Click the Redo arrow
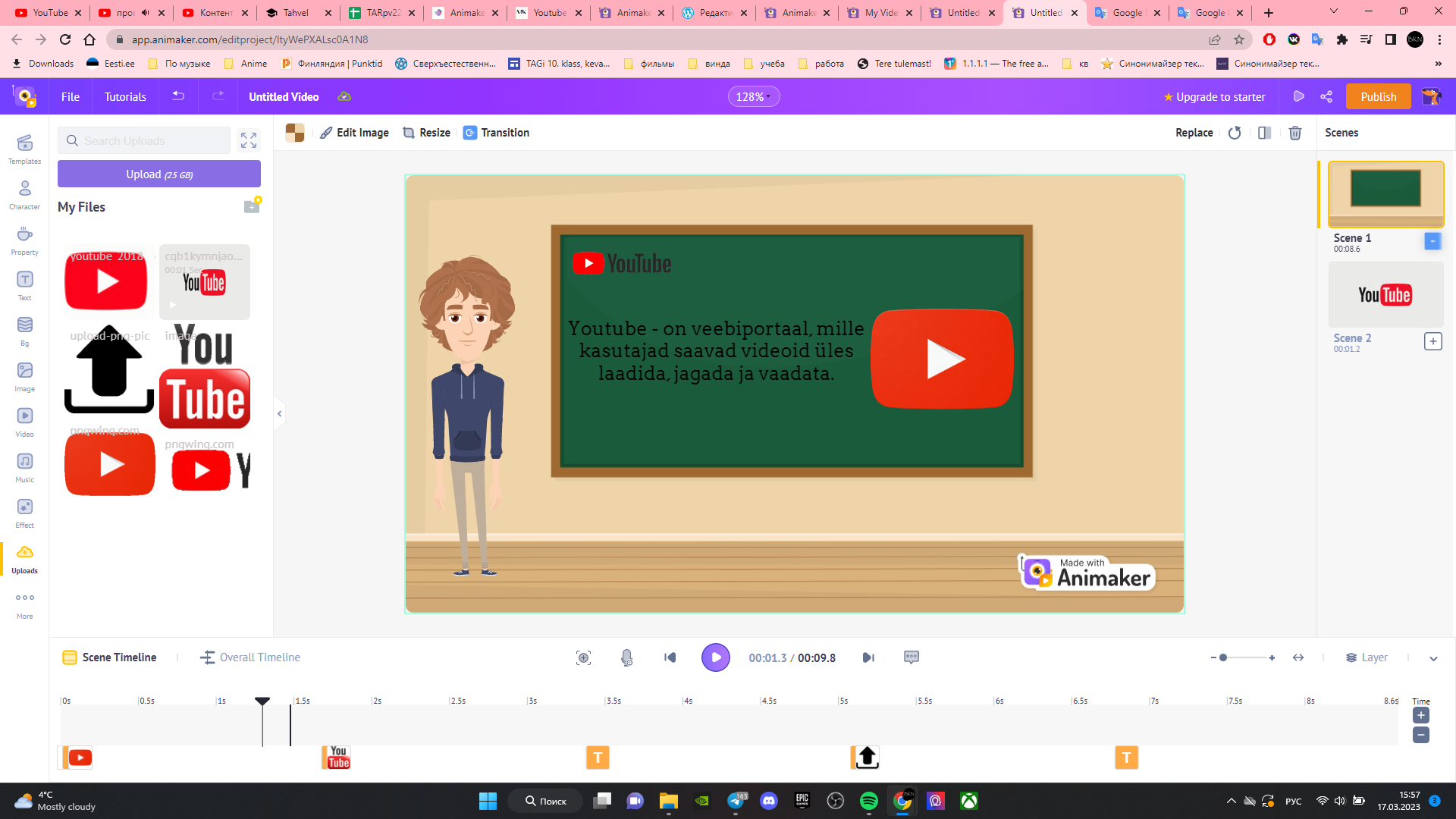Viewport: 1456px width, 819px height. pos(218,96)
